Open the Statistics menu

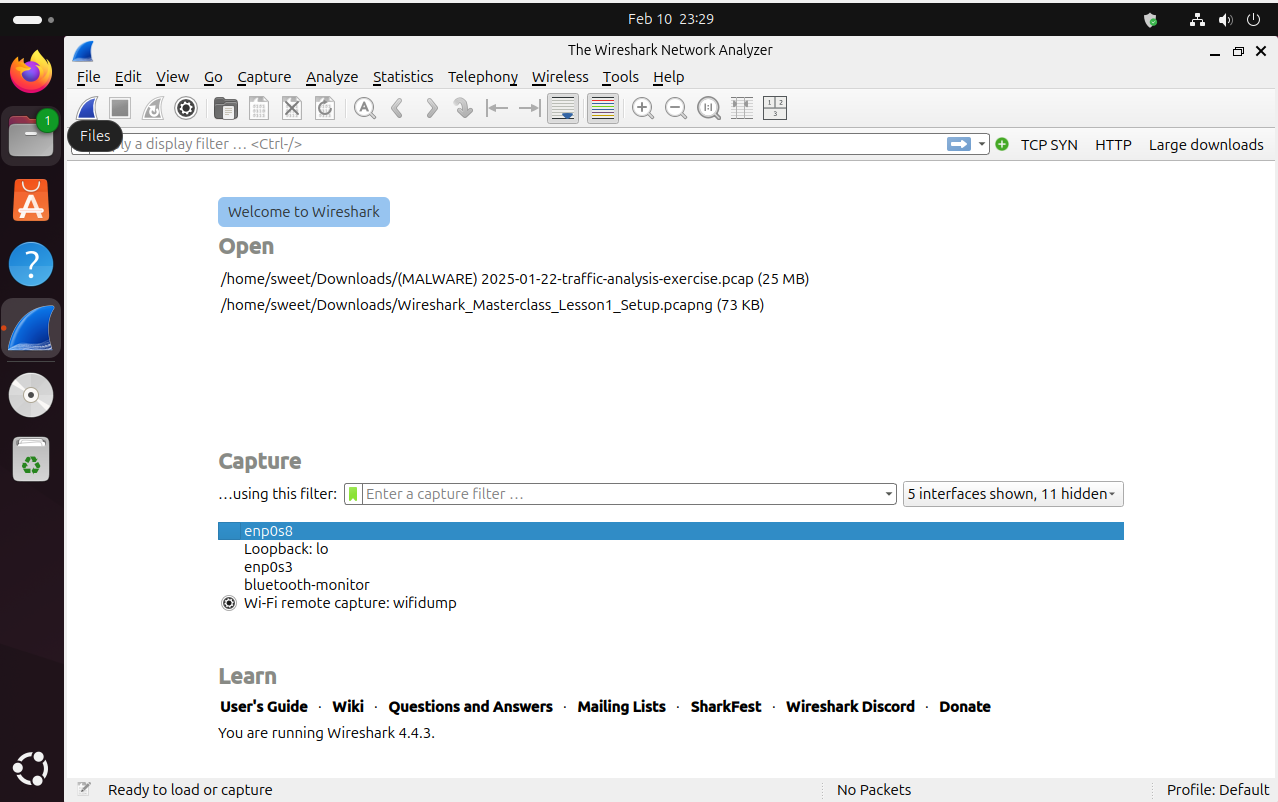click(x=403, y=77)
